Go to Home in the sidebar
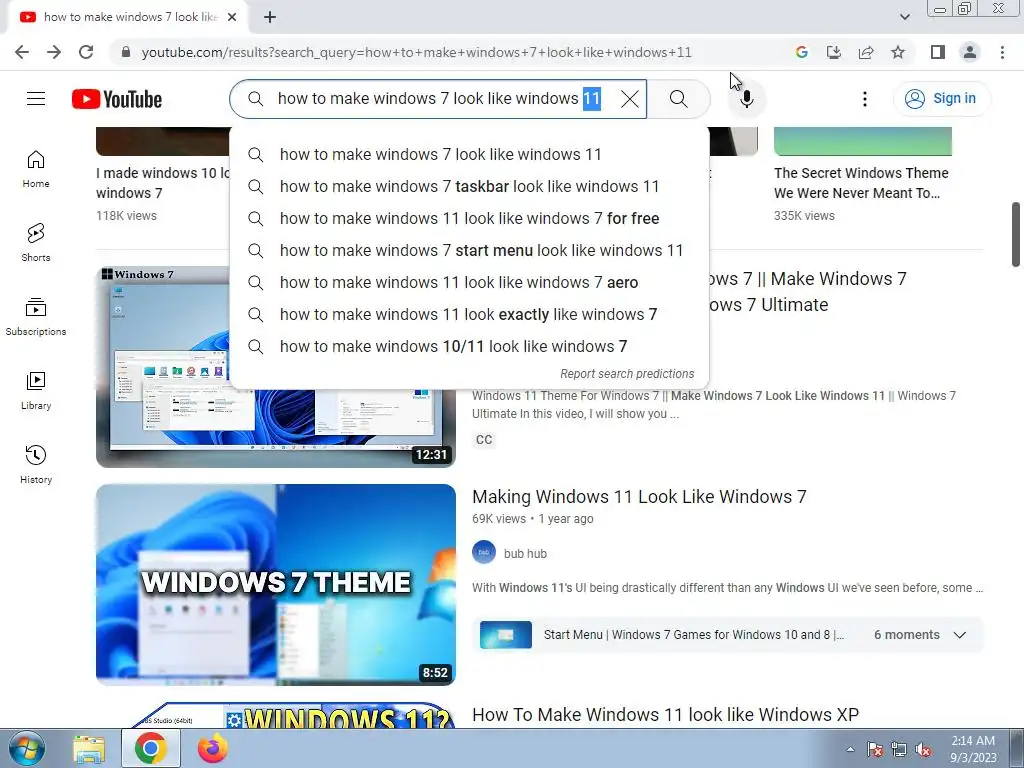This screenshot has width=1024, height=768. click(36, 169)
